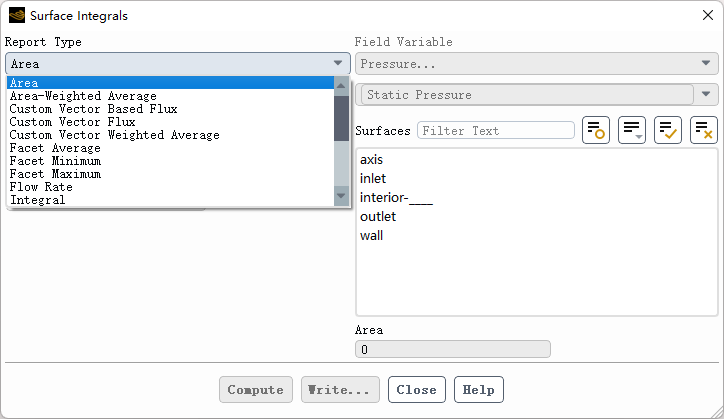Choose Integral report type
The image size is (724, 419).
(38, 200)
